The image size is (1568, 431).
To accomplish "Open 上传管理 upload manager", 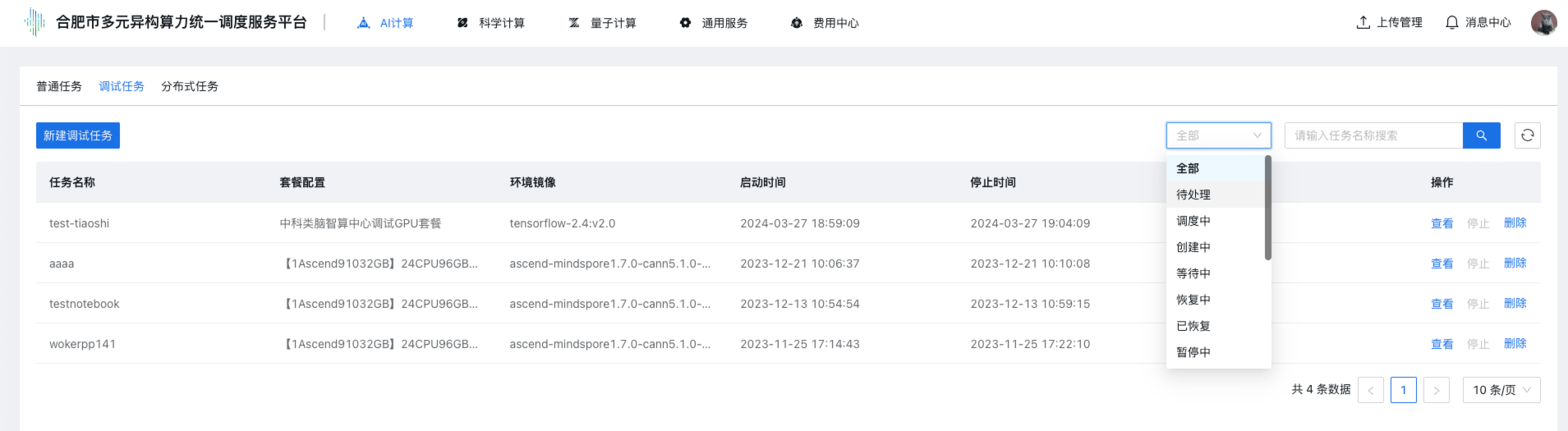I will (x=1389, y=22).
